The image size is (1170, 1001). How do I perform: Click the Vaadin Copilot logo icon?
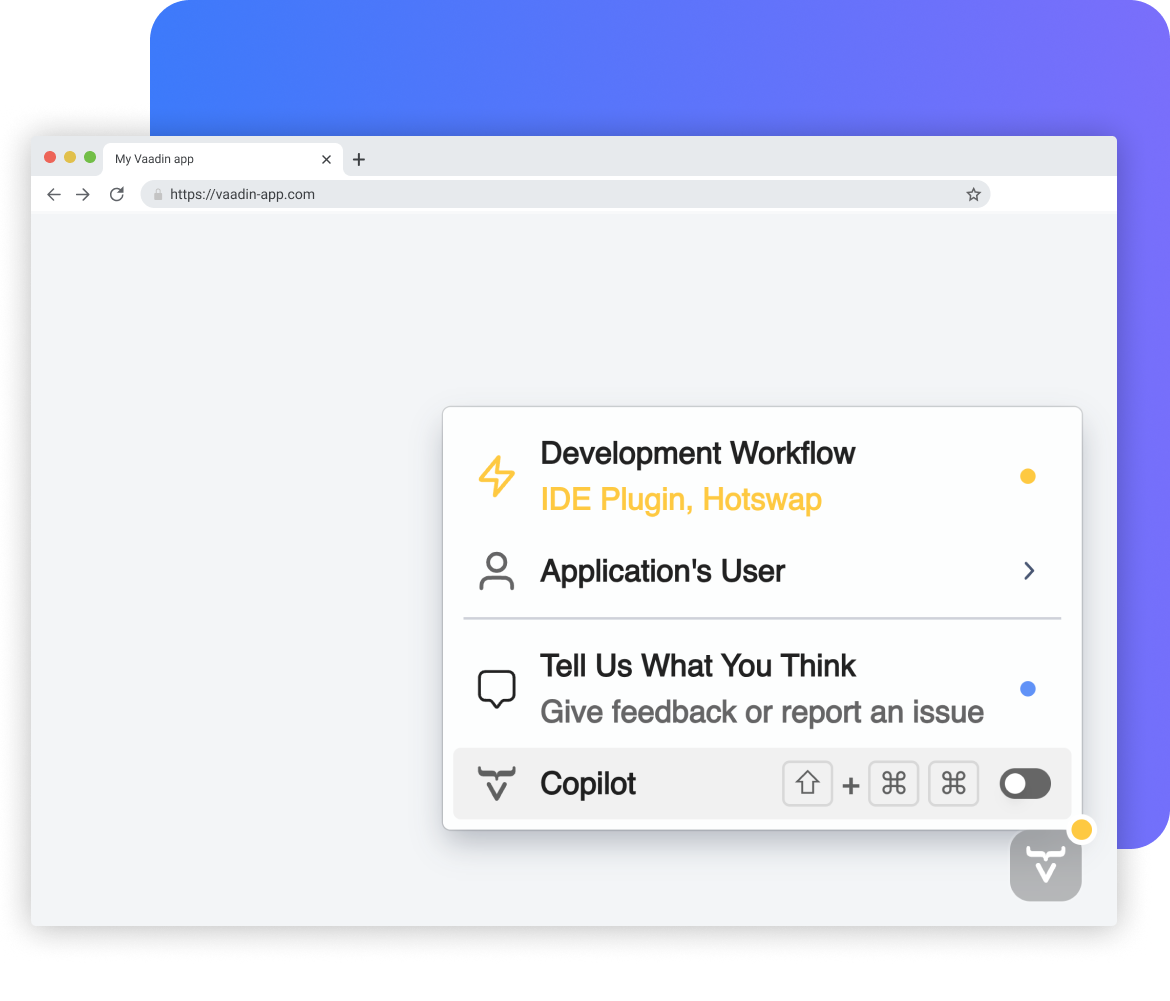tap(497, 784)
